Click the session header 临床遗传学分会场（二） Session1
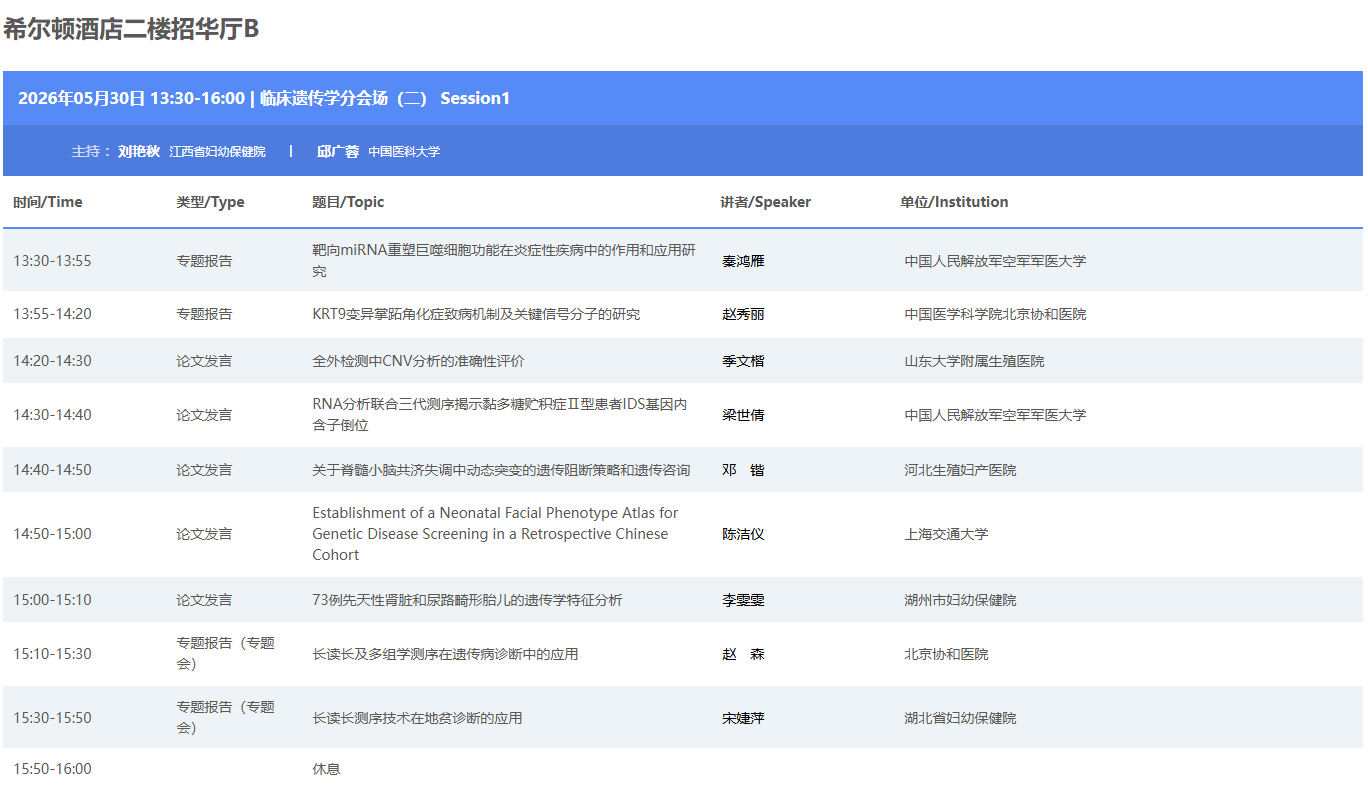Screen dimensions: 1368x796 pos(385,98)
